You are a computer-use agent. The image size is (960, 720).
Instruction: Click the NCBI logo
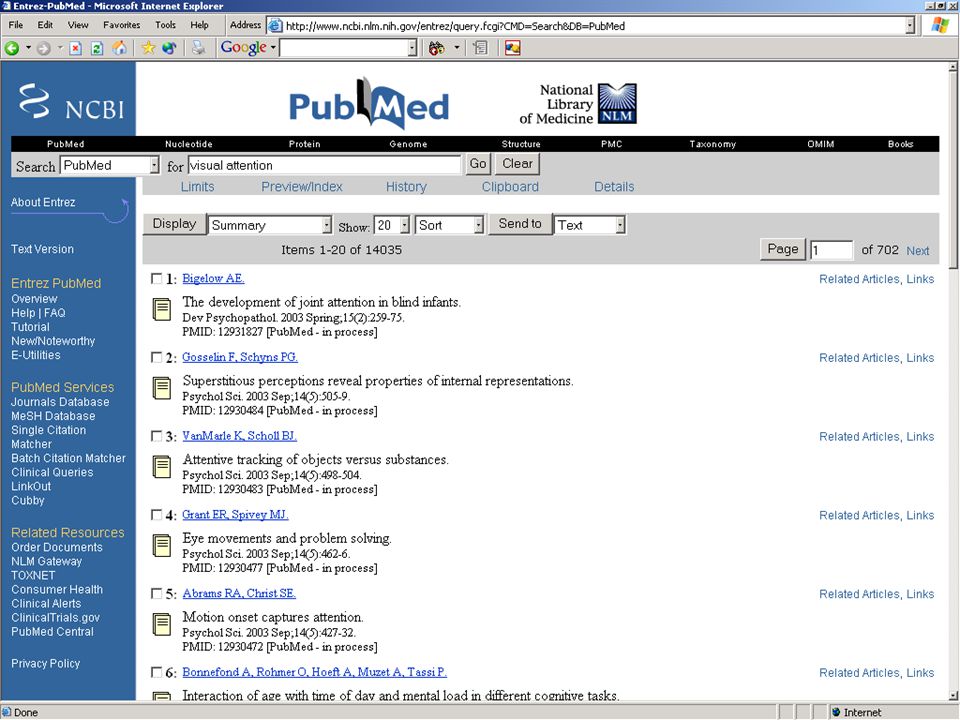point(72,102)
